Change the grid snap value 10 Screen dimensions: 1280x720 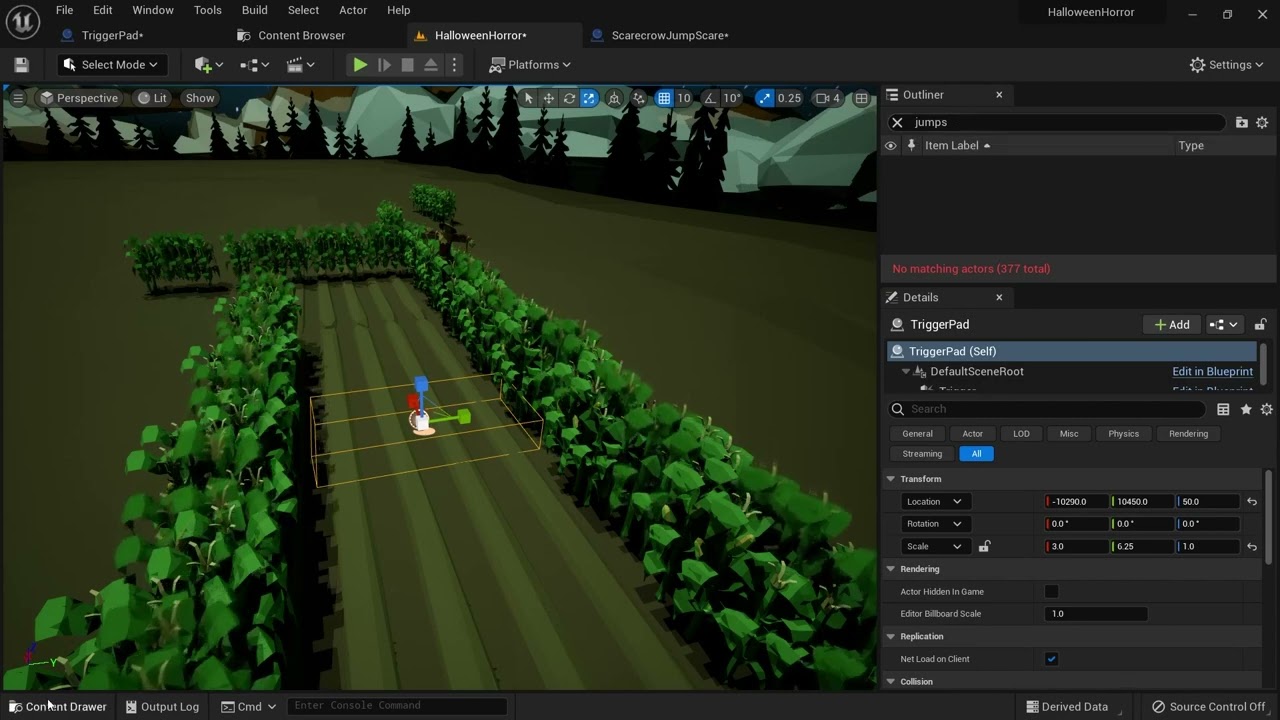coord(684,98)
